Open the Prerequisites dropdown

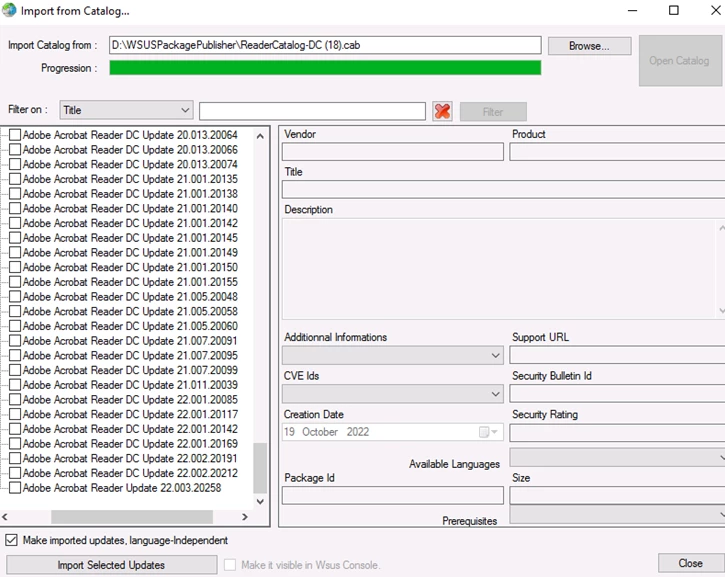point(617,514)
